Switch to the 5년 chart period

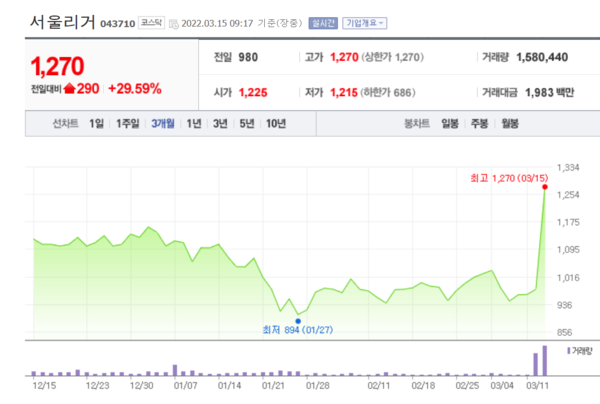247,124
